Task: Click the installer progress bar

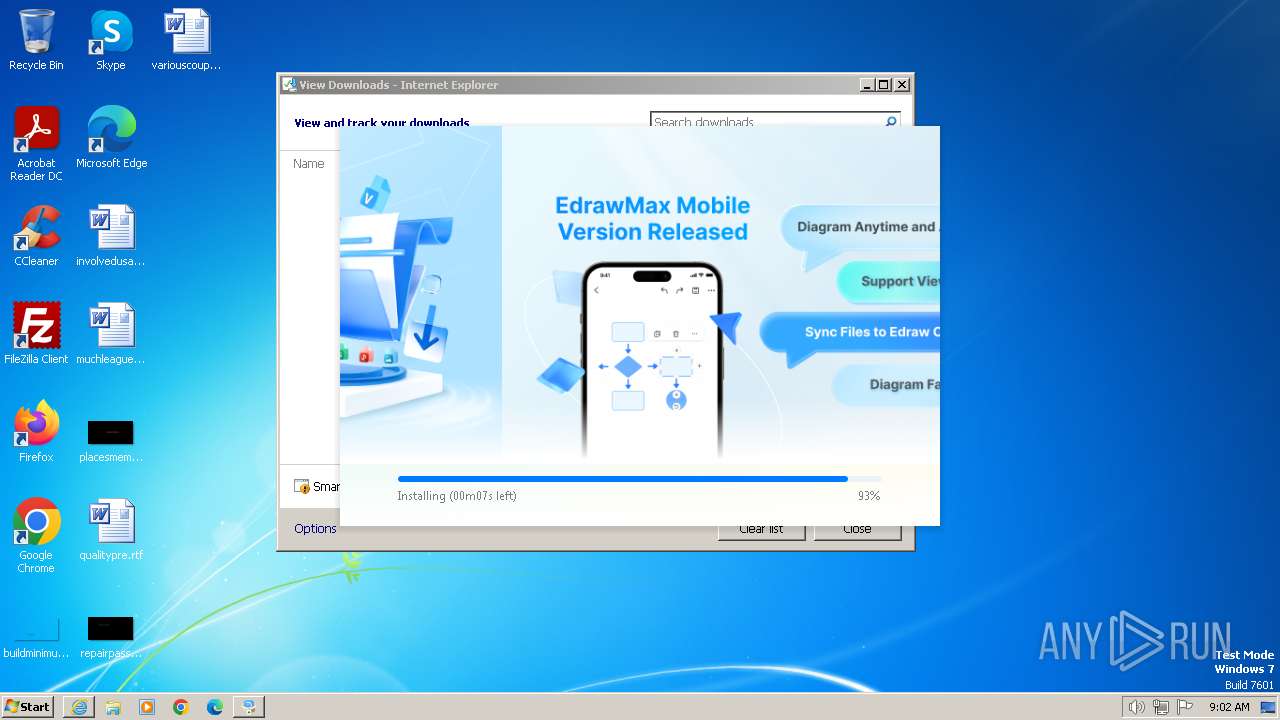Action: click(x=639, y=479)
